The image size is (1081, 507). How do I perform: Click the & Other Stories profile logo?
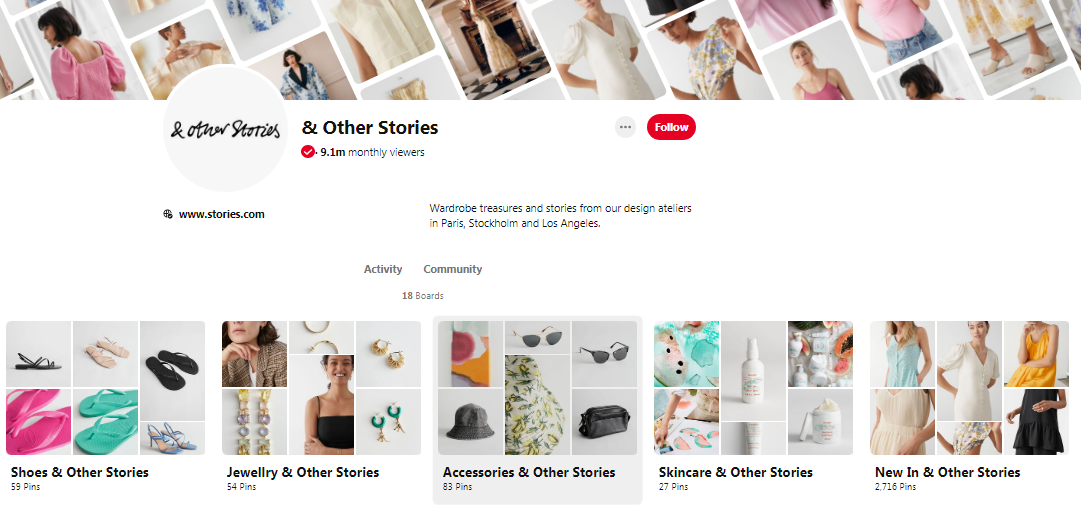coord(225,129)
